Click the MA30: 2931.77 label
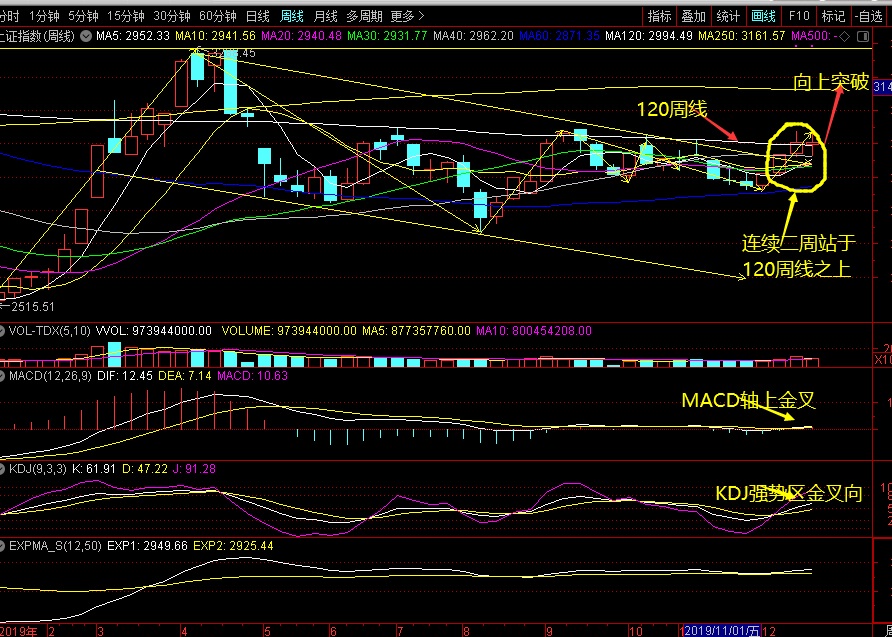Screen dimensions: 892x637 pos(387,36)
